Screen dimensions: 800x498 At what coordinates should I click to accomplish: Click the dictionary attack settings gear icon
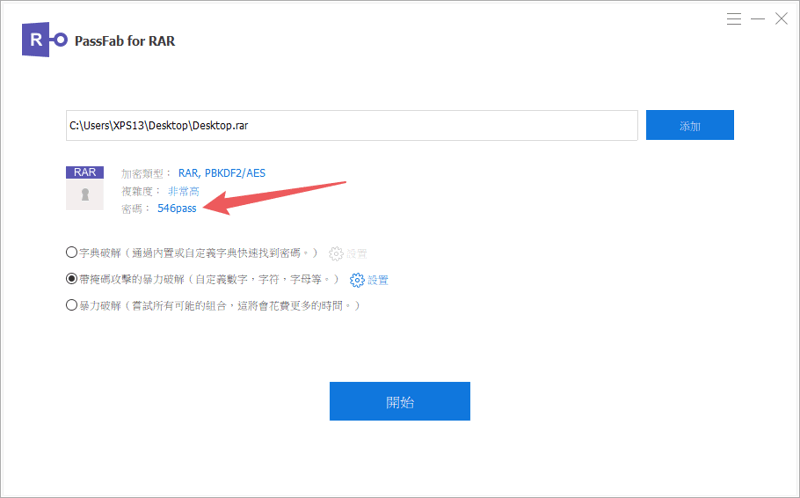[x=336, y=254]
